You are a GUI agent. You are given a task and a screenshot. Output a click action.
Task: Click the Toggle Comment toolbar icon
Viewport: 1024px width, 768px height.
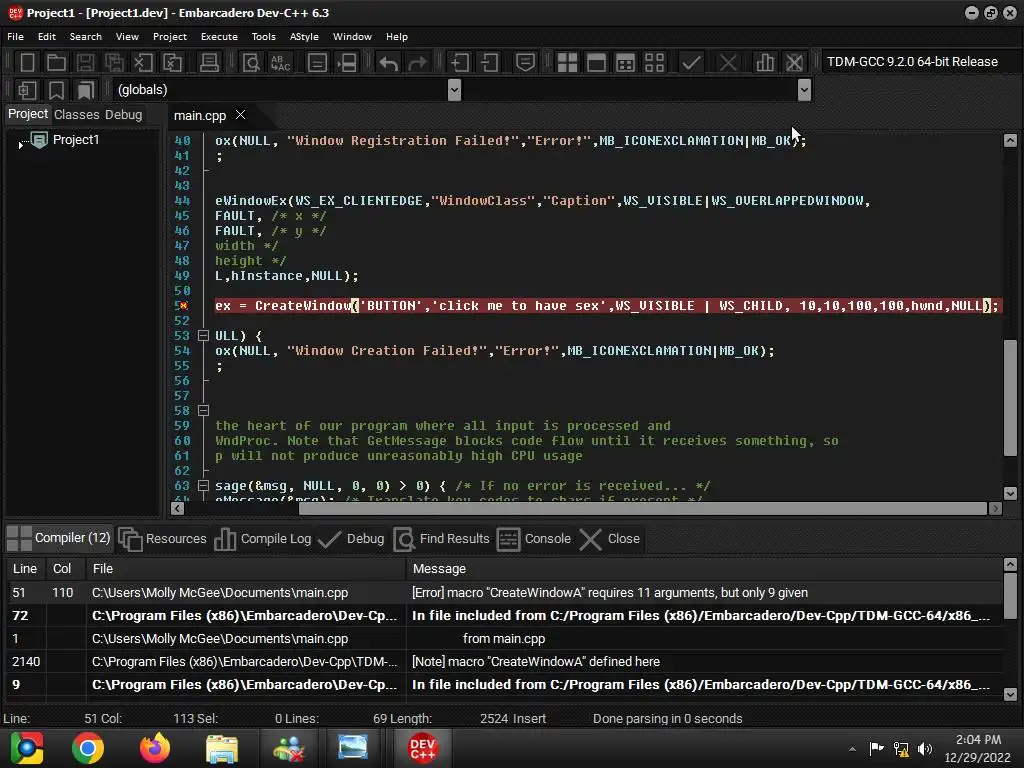pyautogui.click(x=525, y=63)
